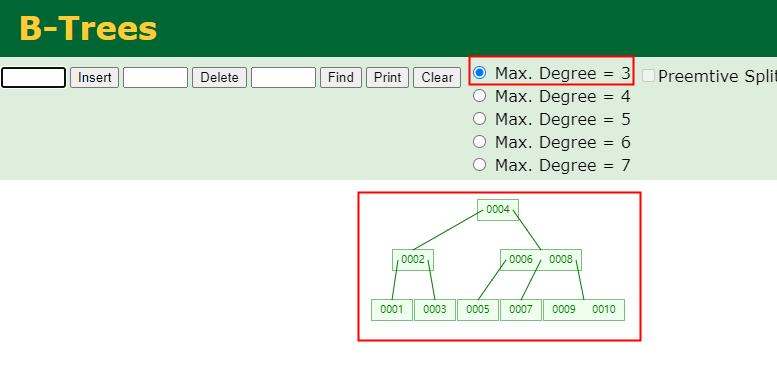The height and width of the screenshot is (369, 777).
Task: Click the Find button
Action: point(340,78)
